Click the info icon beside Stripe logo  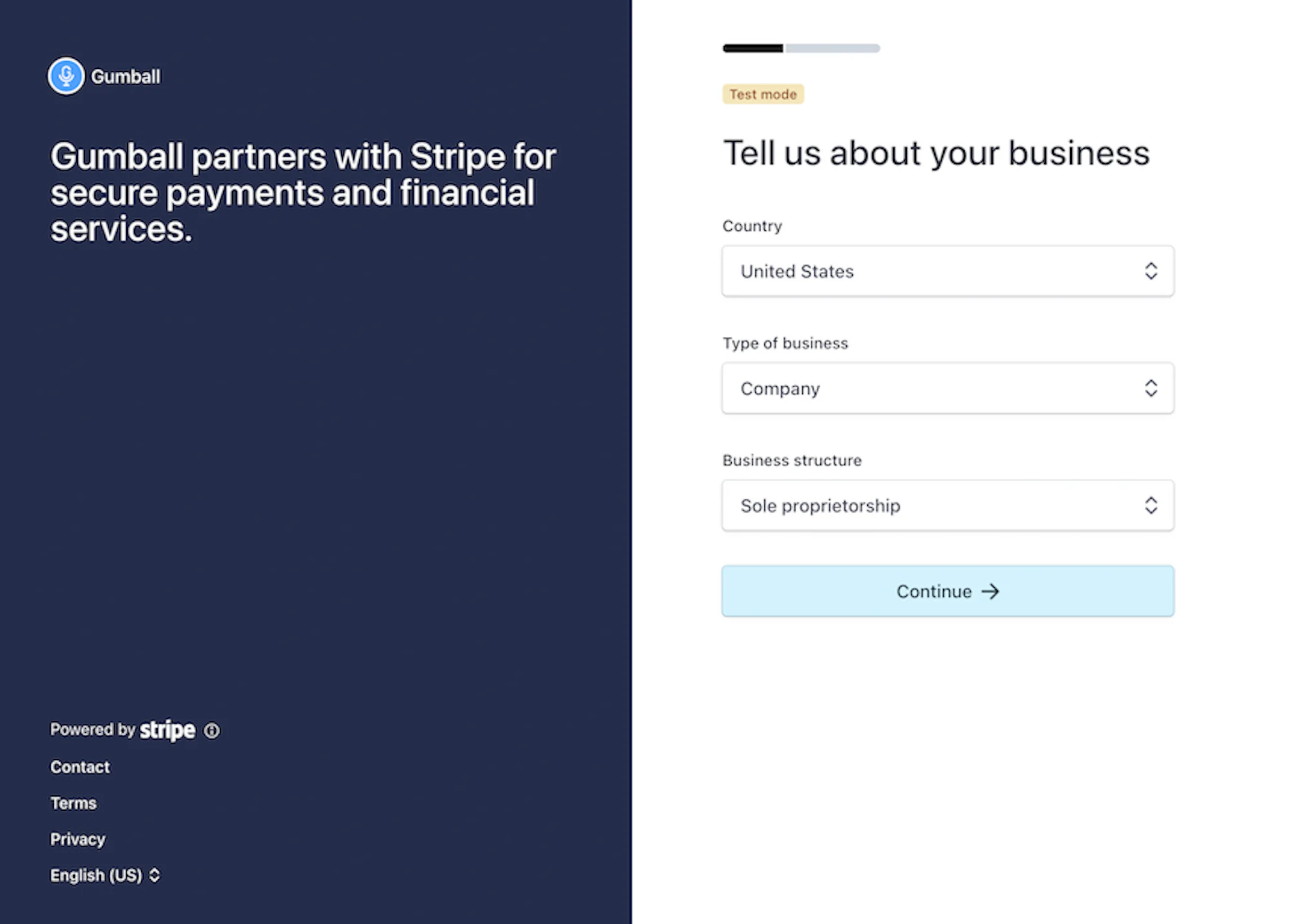[211, 731]
